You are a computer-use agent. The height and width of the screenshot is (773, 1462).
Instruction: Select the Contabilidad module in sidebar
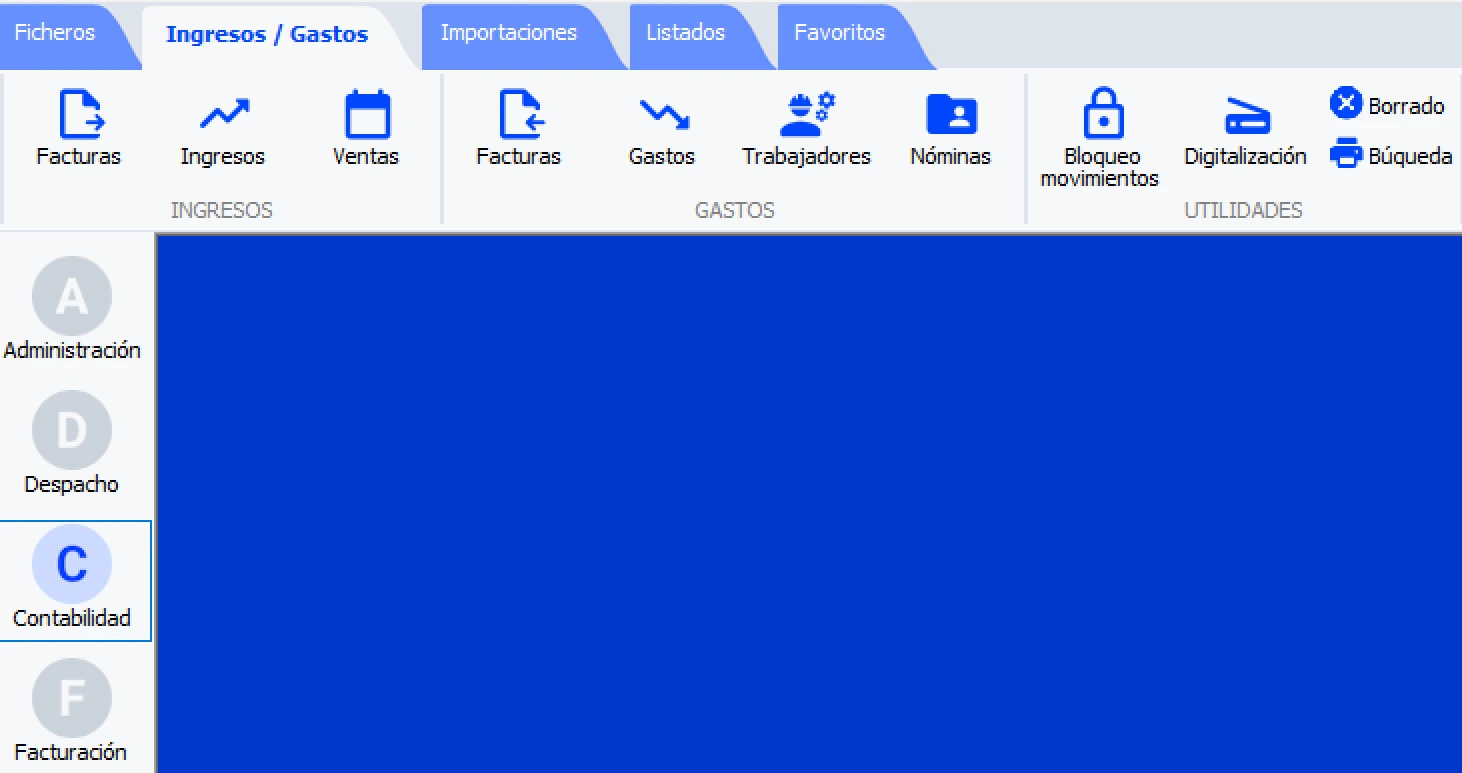pos(72,580)
